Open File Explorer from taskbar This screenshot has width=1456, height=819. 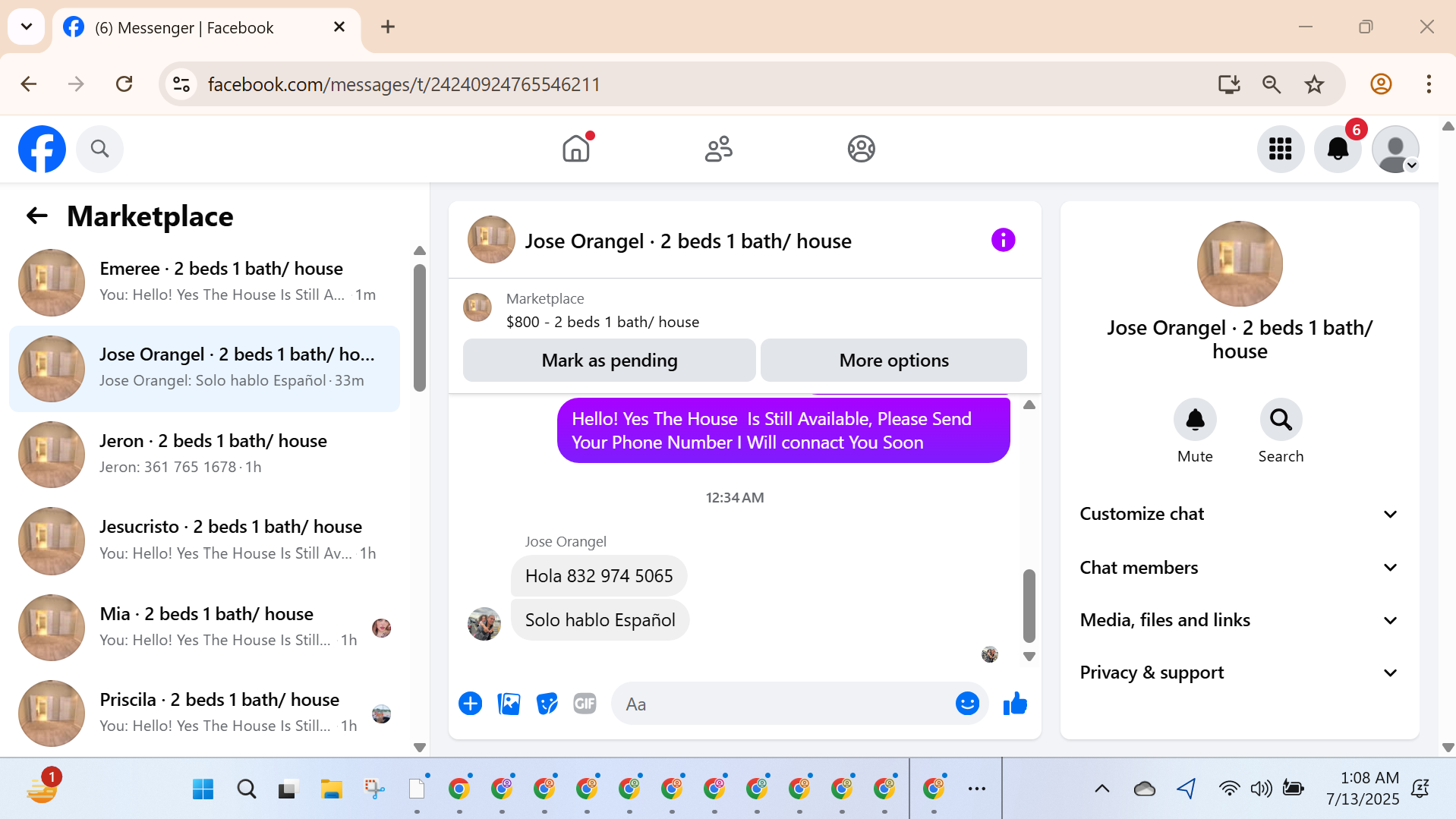(331, 789)
